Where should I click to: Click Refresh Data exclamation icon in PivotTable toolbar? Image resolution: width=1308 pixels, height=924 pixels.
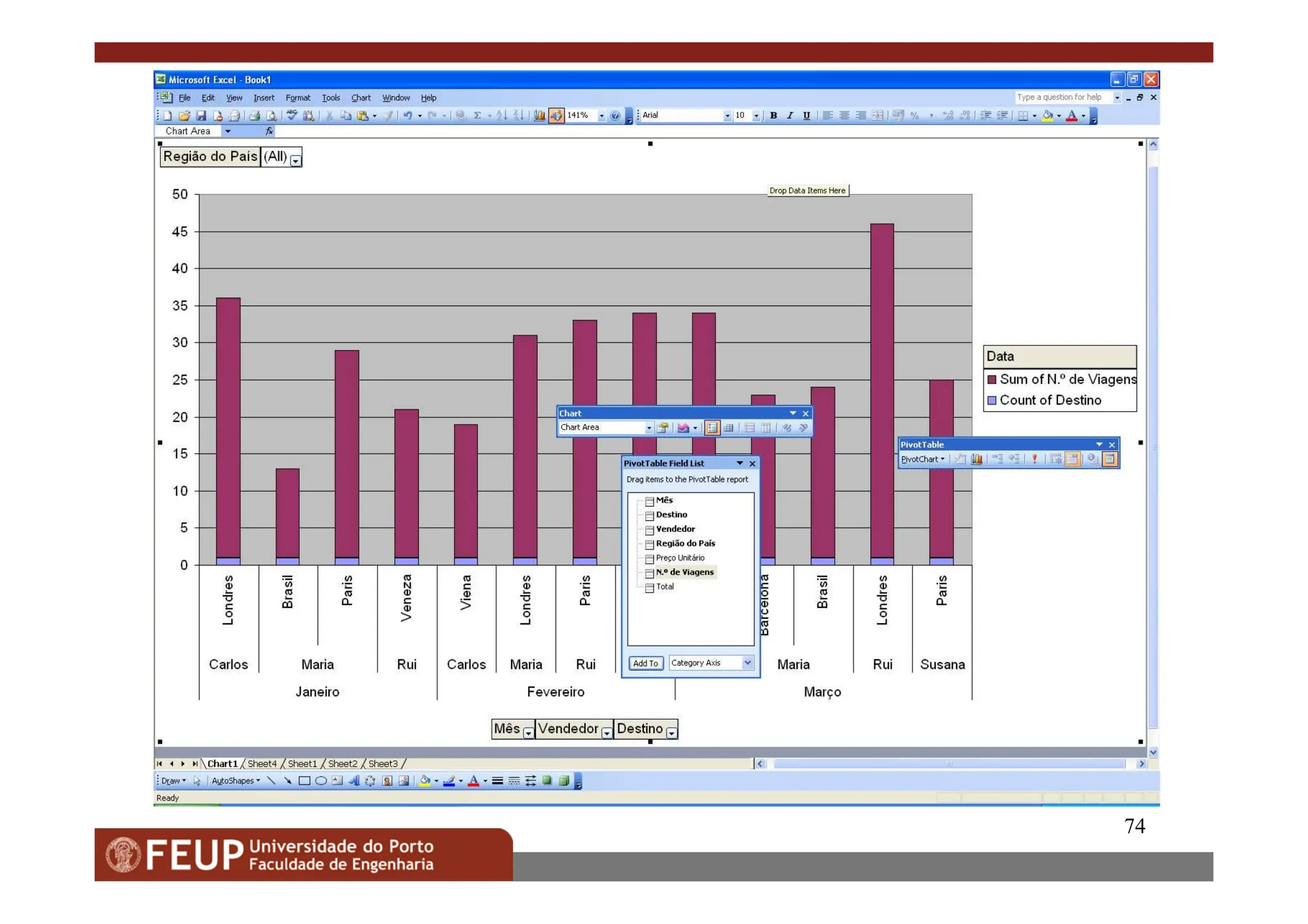point(1034,459)
